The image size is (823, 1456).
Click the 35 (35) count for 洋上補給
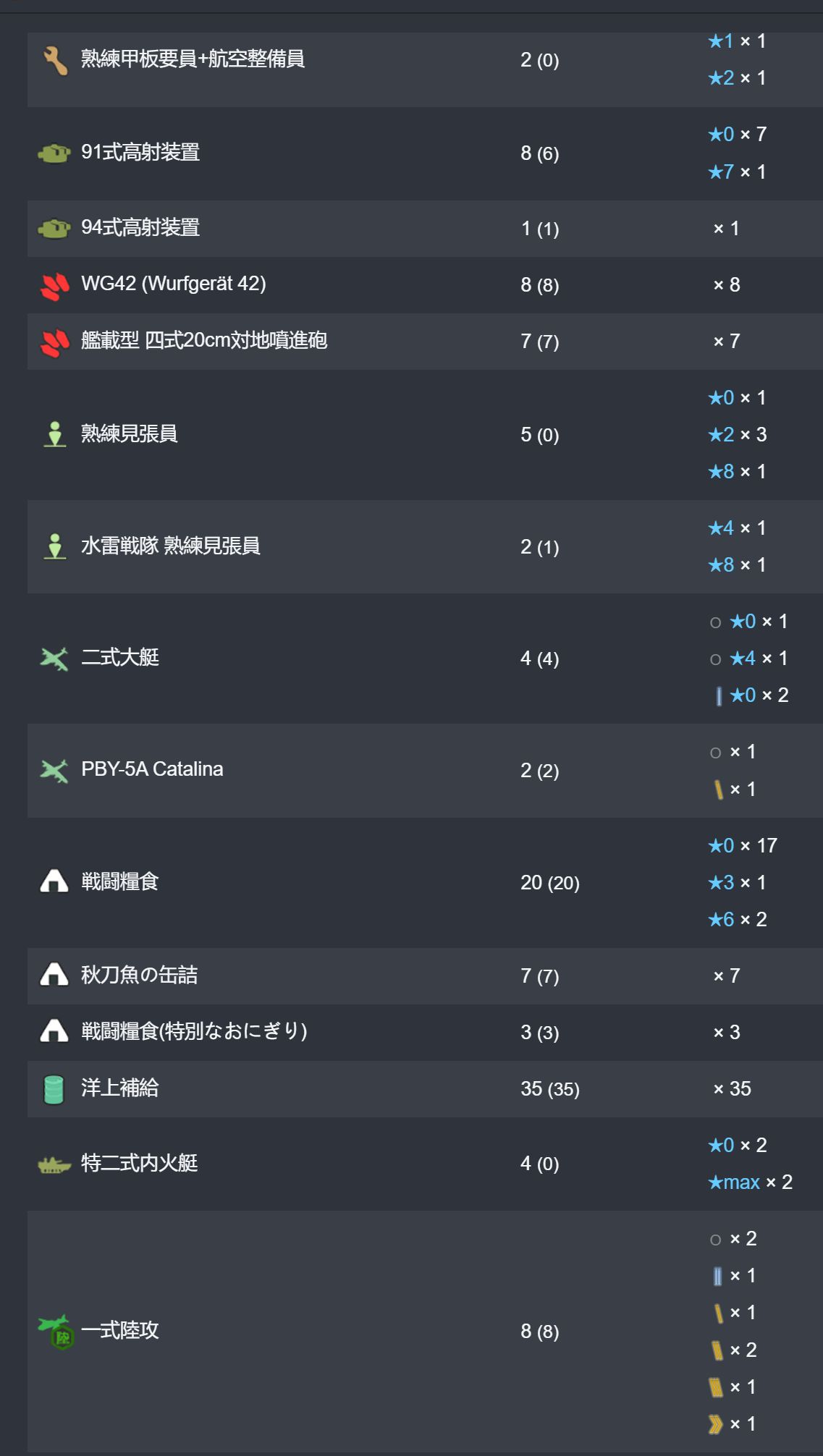550,1089
